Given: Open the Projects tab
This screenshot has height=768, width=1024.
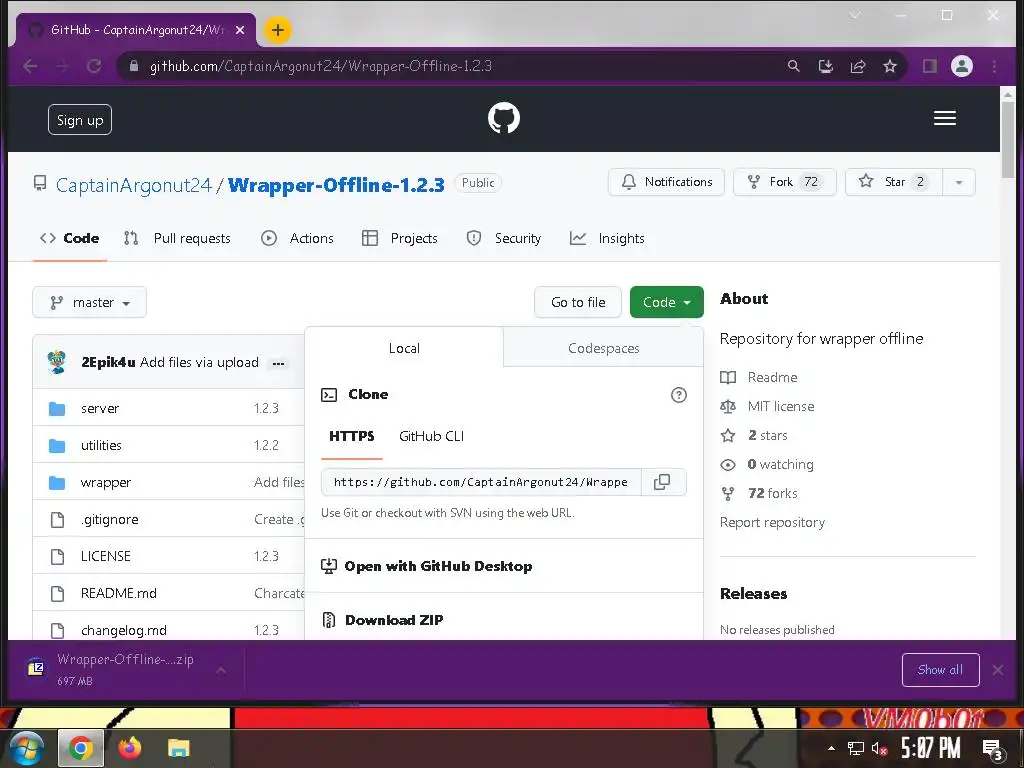Looking at the screenshot, I should [x=400, y=238].
